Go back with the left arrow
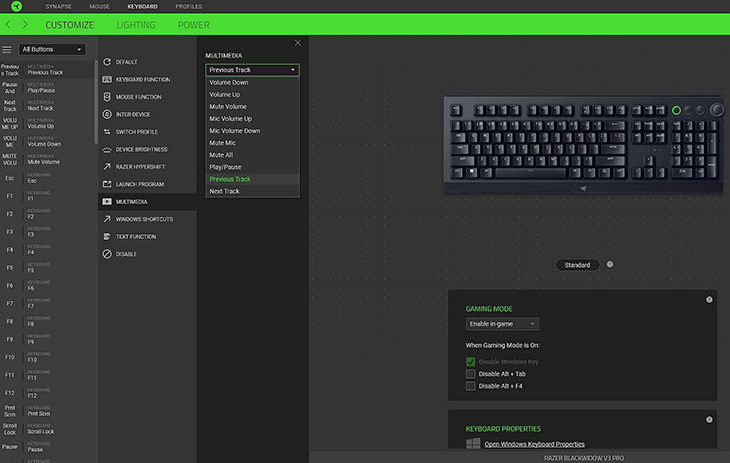 pos(8,24)
